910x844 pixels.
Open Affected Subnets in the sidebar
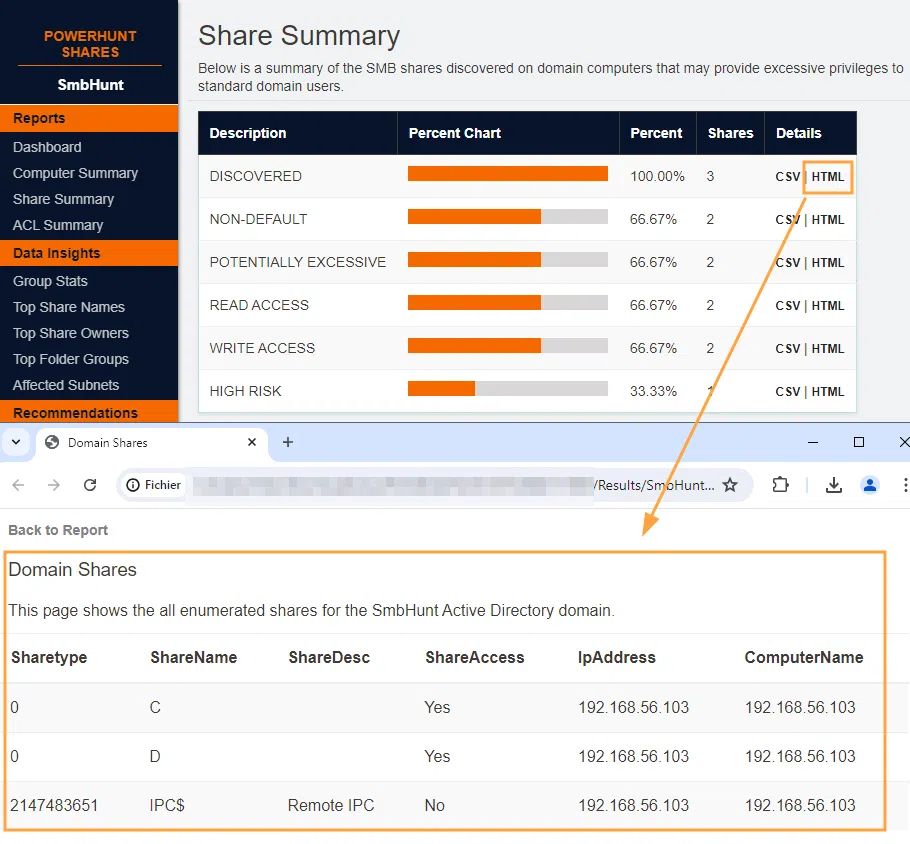tap(66, 385)
